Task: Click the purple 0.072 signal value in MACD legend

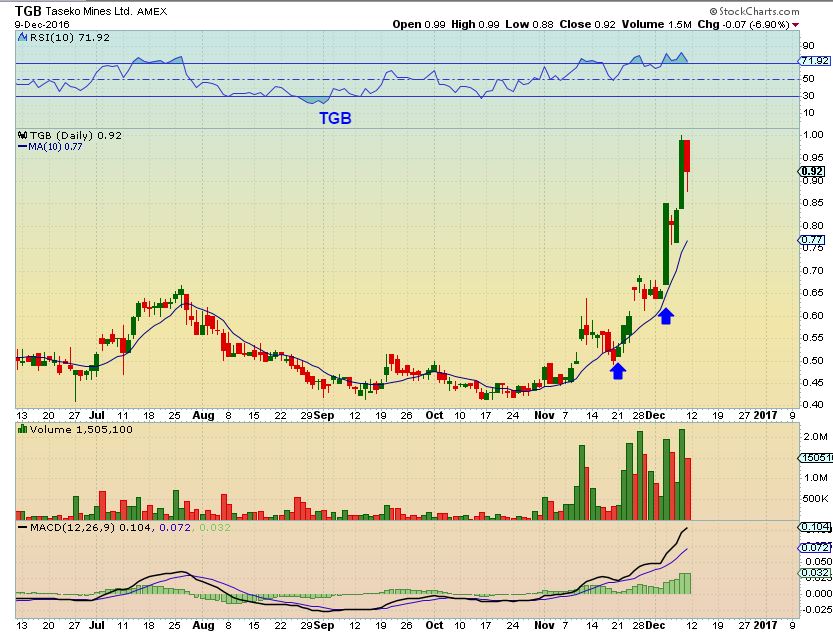Action: [174, 528]
